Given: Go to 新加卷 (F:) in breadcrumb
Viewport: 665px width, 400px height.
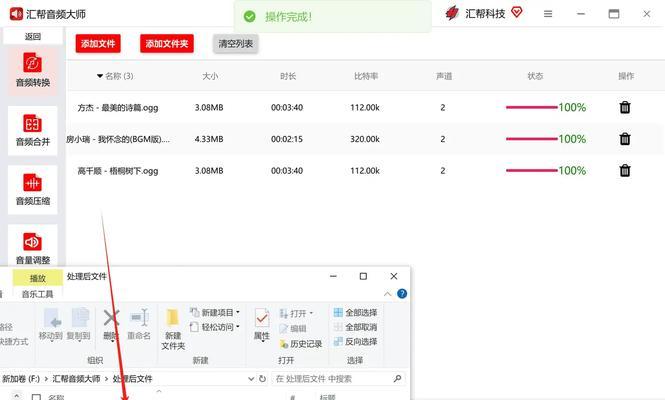Looking at the screenshot, I should pos(21,379).
